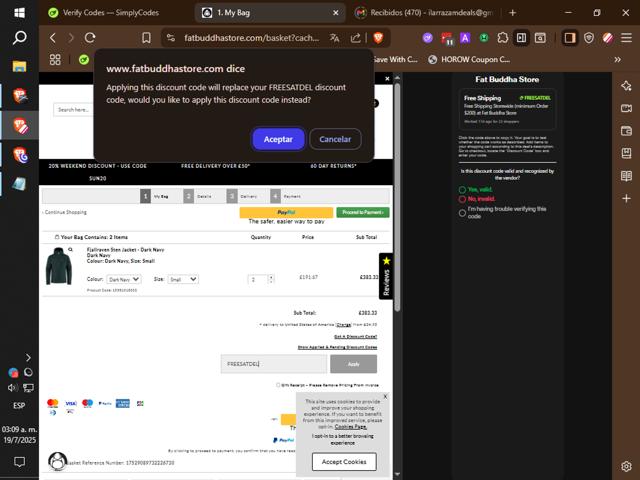Expand hidden system tray icons chevron

coord(28,358)
